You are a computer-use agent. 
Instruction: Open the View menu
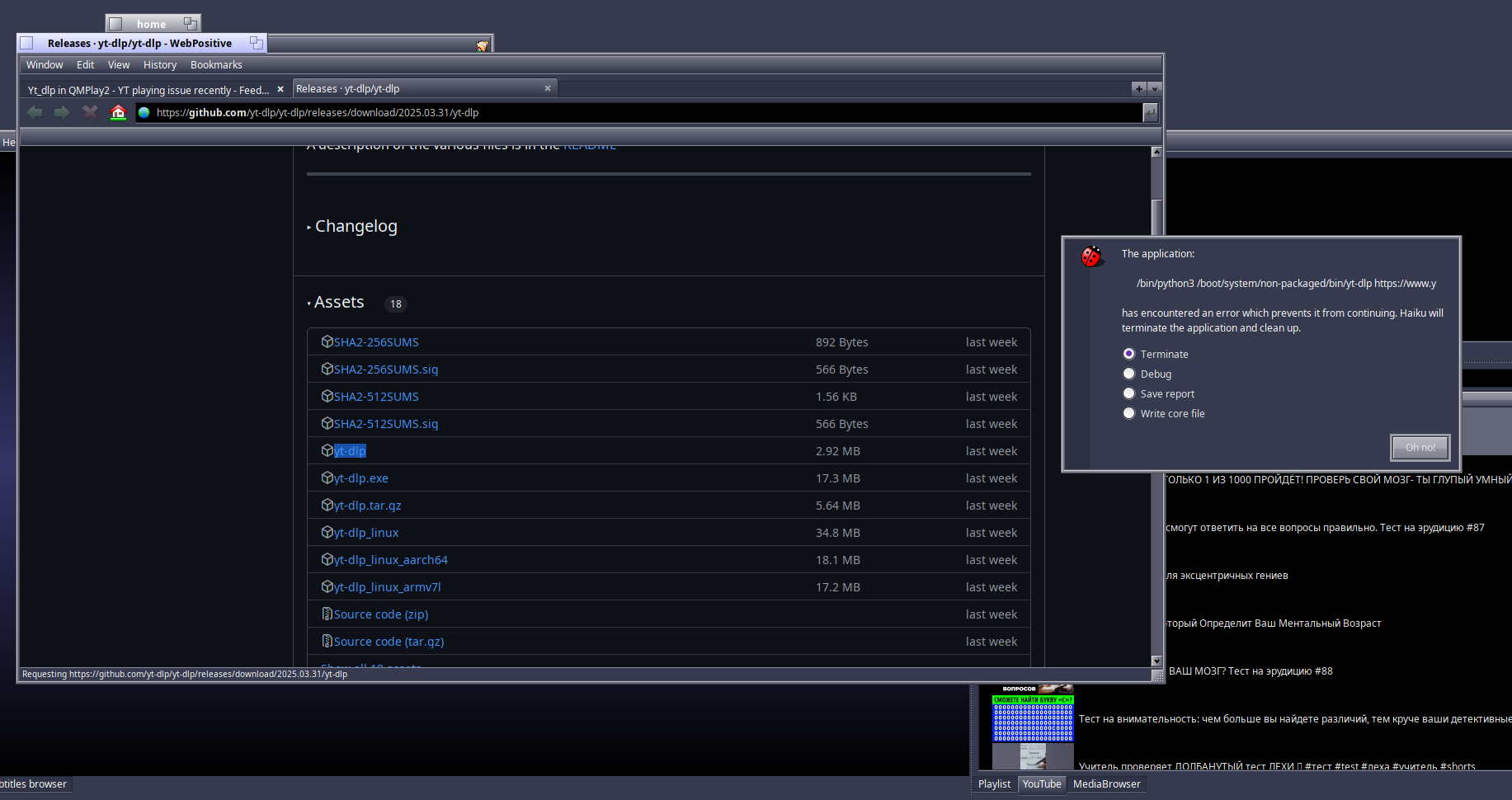(x=119, y=64)
